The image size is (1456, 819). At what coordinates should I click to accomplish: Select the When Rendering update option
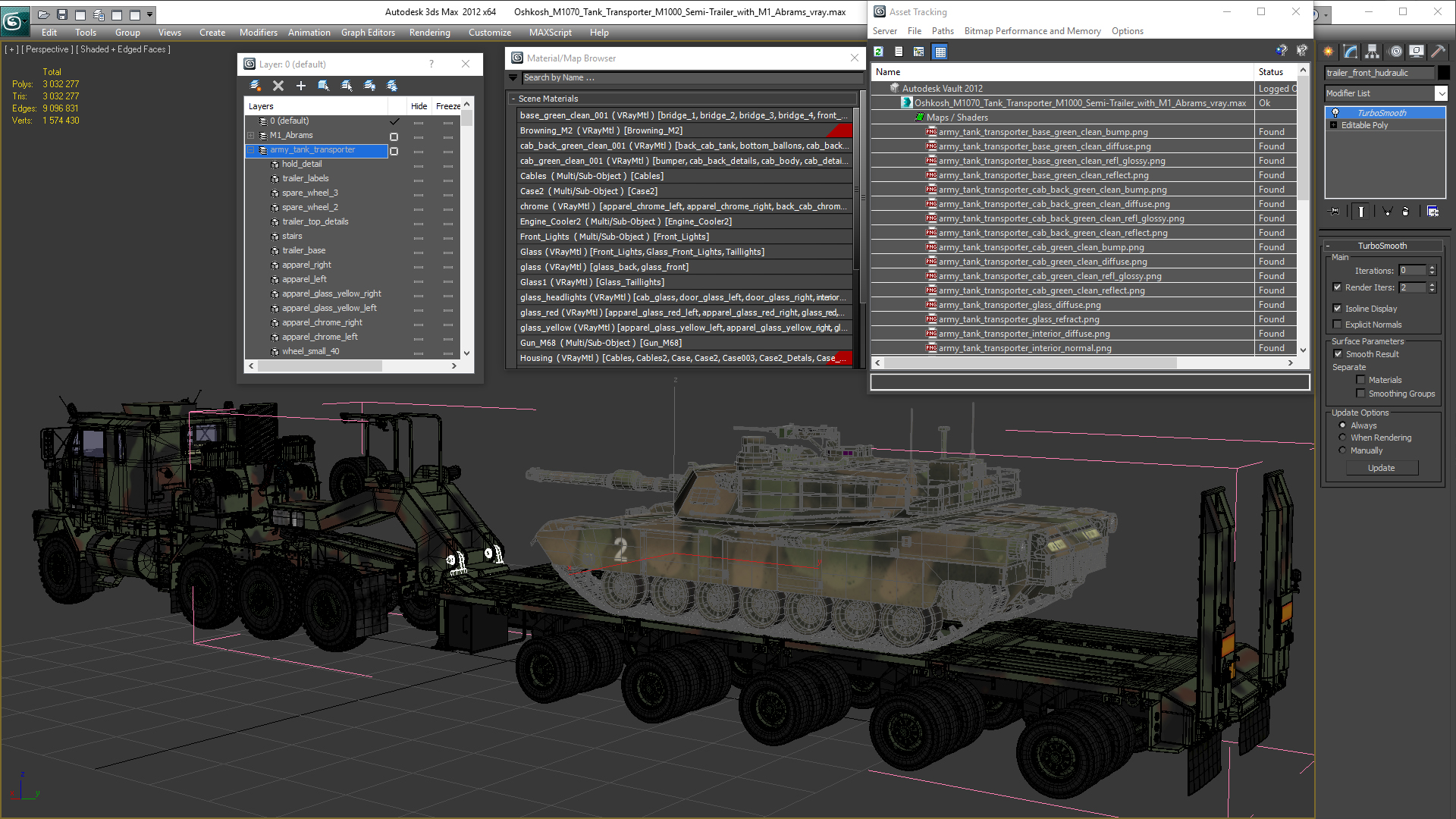click(x=1342, y=438)
